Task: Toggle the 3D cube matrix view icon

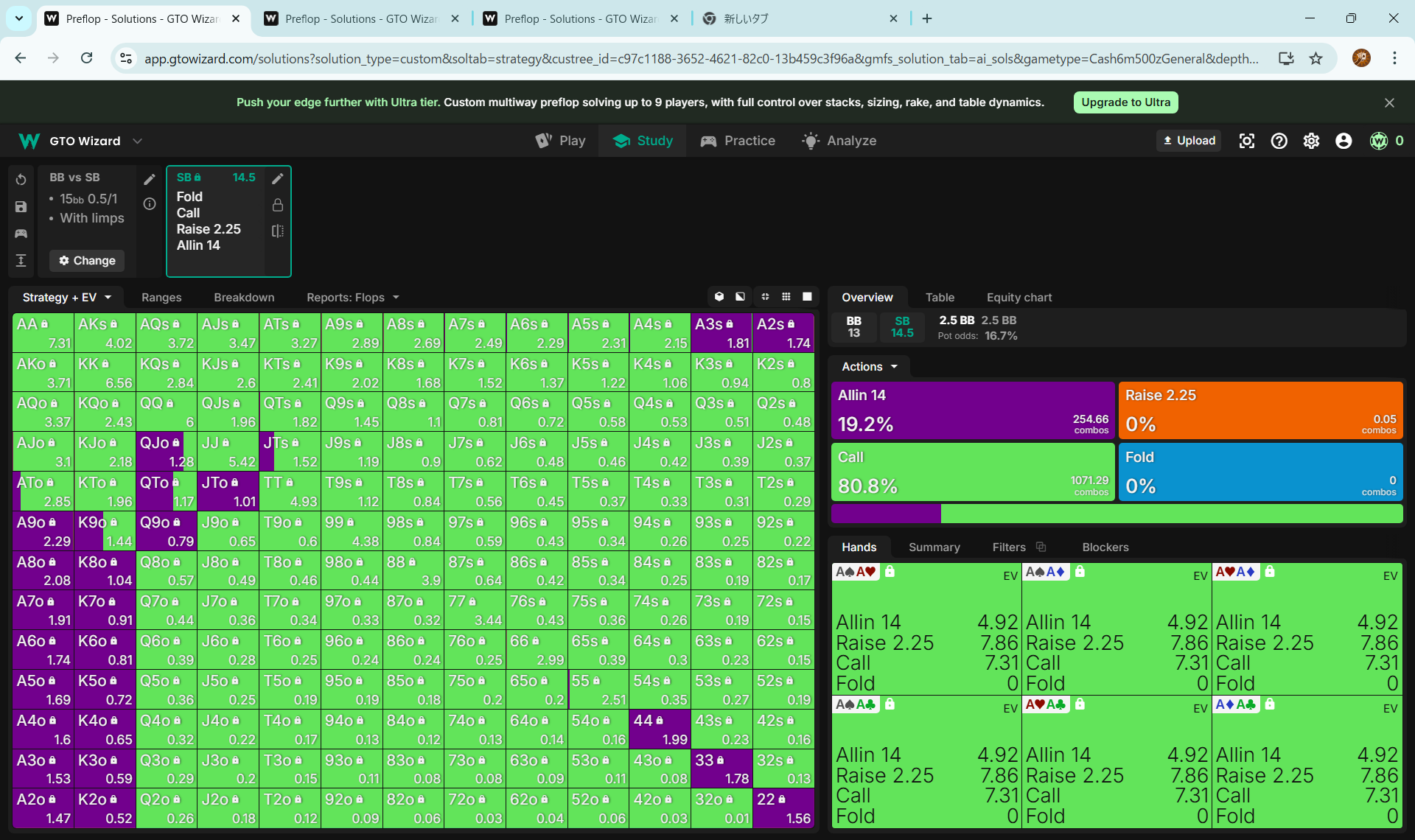Action: (719, 297)
